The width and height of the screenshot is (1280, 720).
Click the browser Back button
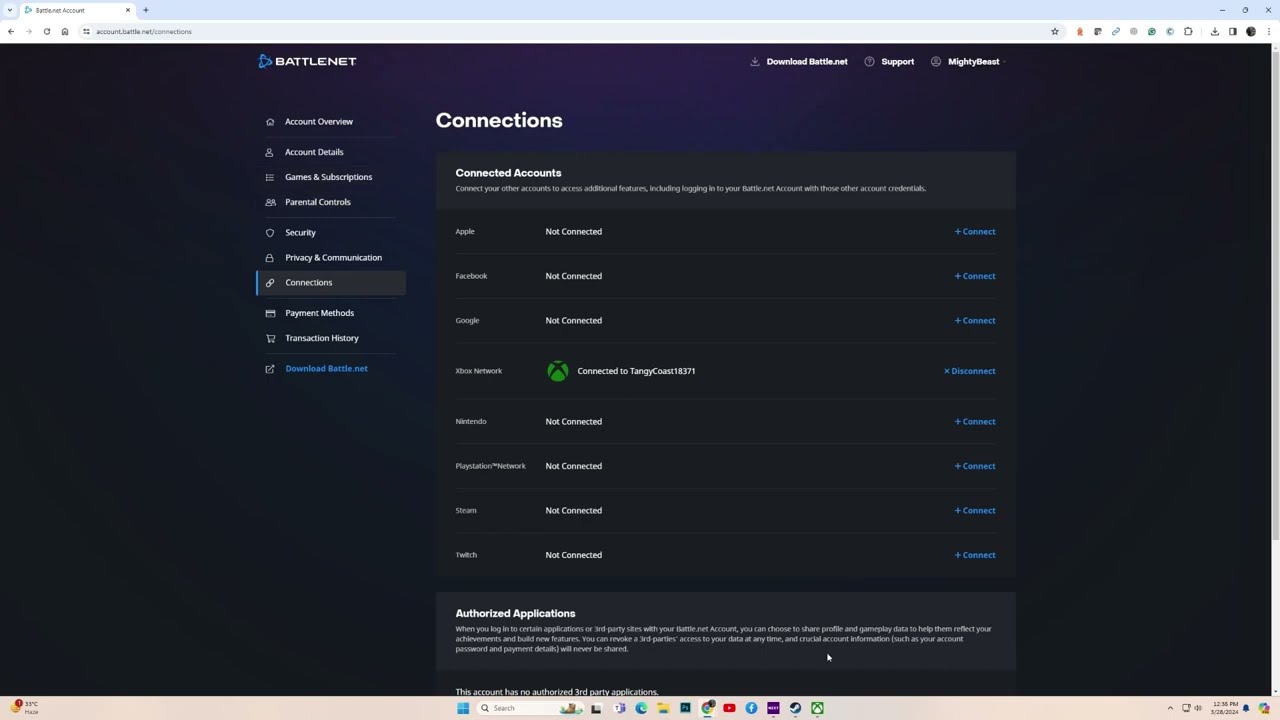point(11,31)
